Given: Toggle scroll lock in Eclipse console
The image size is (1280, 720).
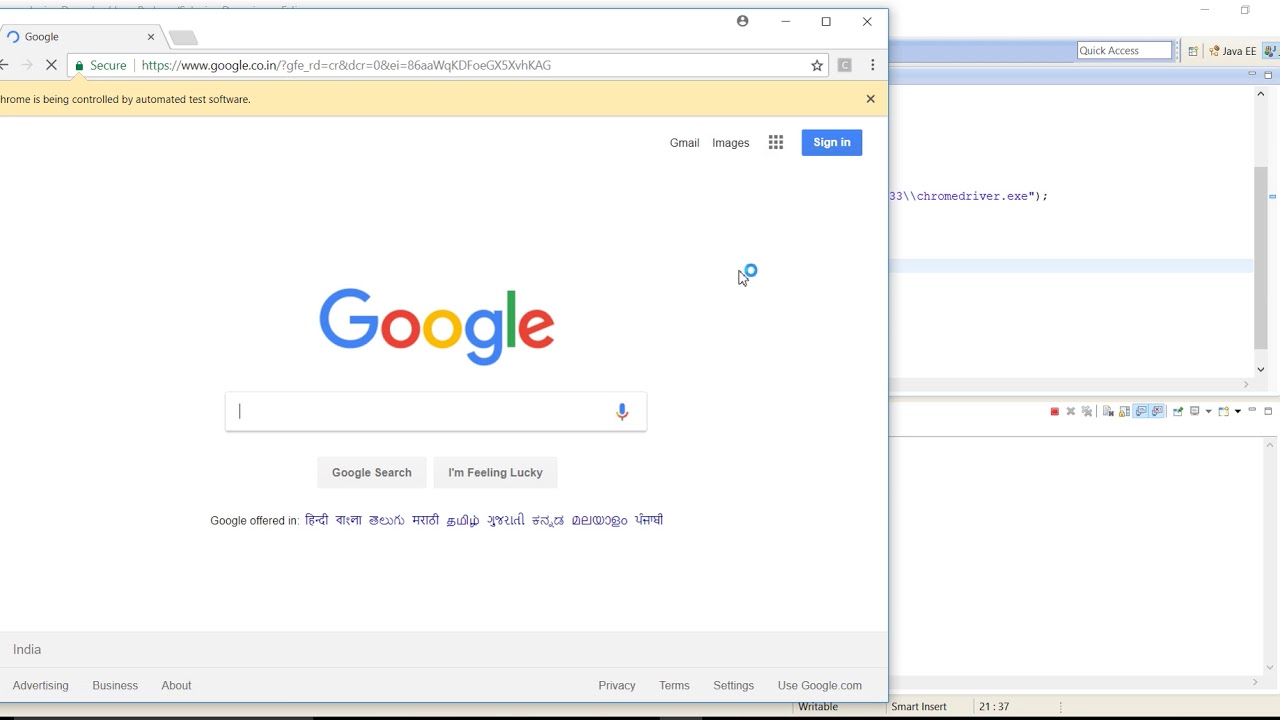Looking at the screenshot, I should tap(1125, 411).
